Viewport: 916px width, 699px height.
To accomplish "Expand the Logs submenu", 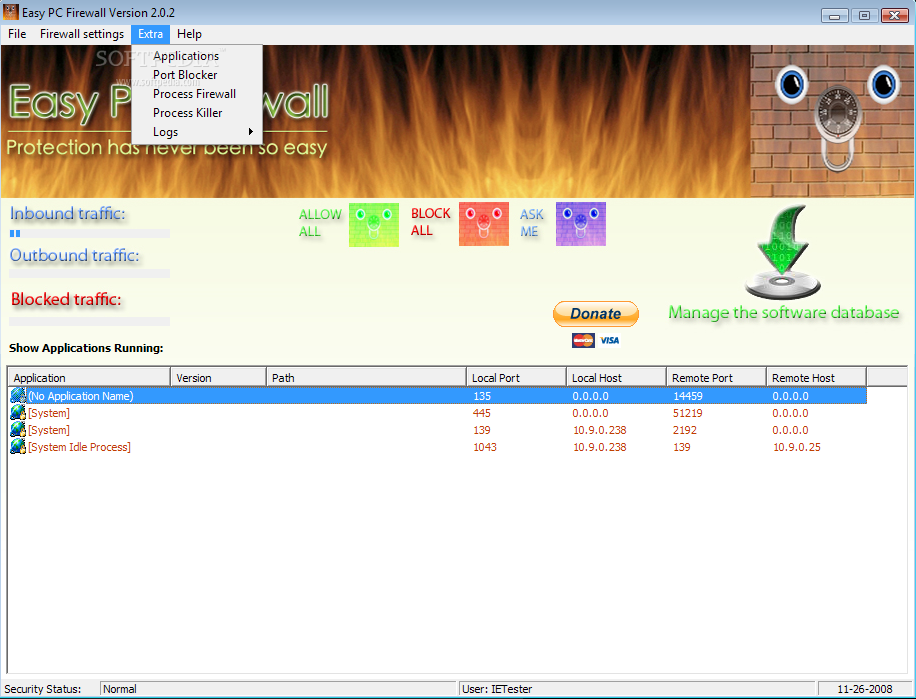I will (x=197, y=132).
